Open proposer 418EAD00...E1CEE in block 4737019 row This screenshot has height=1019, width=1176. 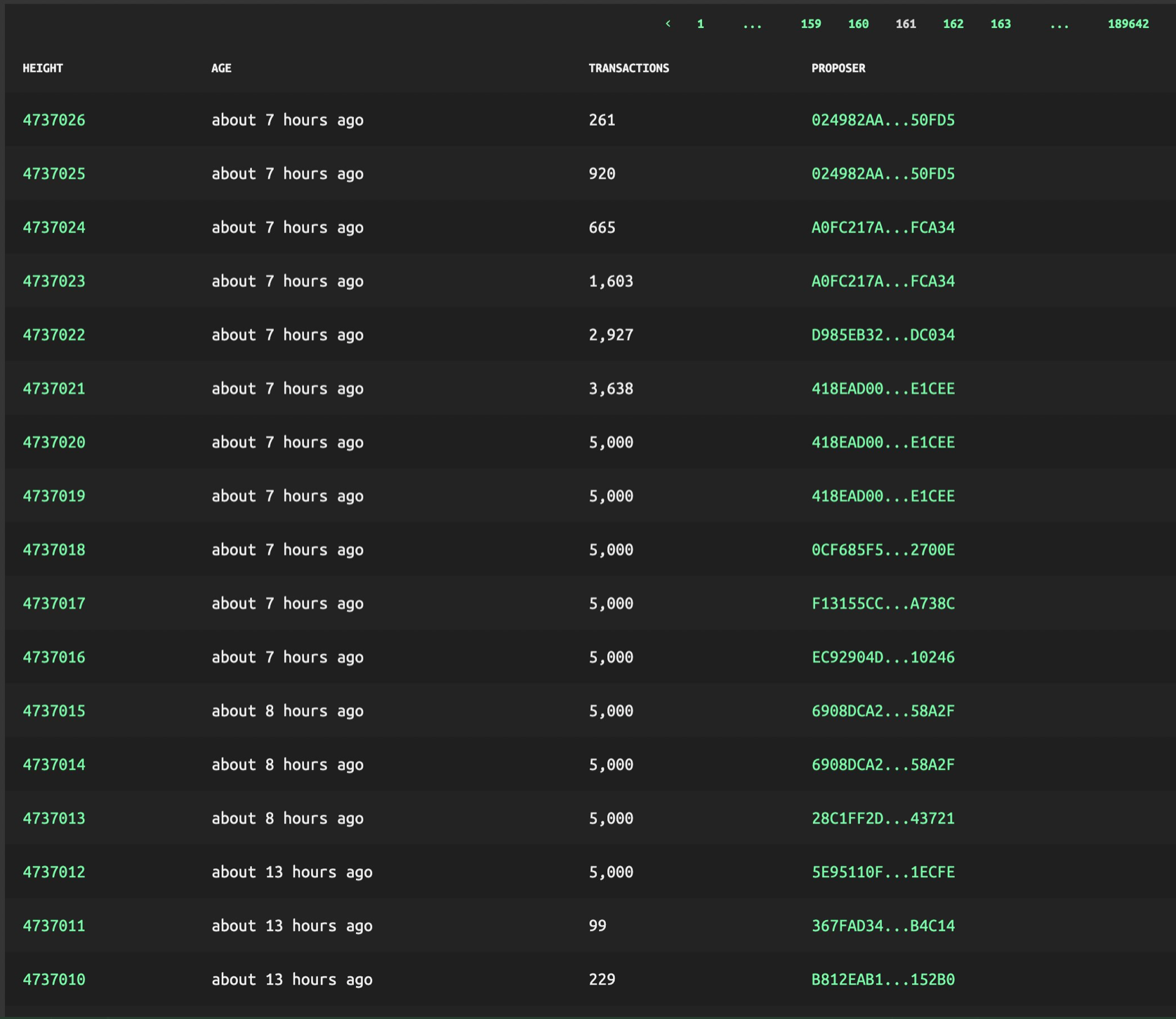883,496
